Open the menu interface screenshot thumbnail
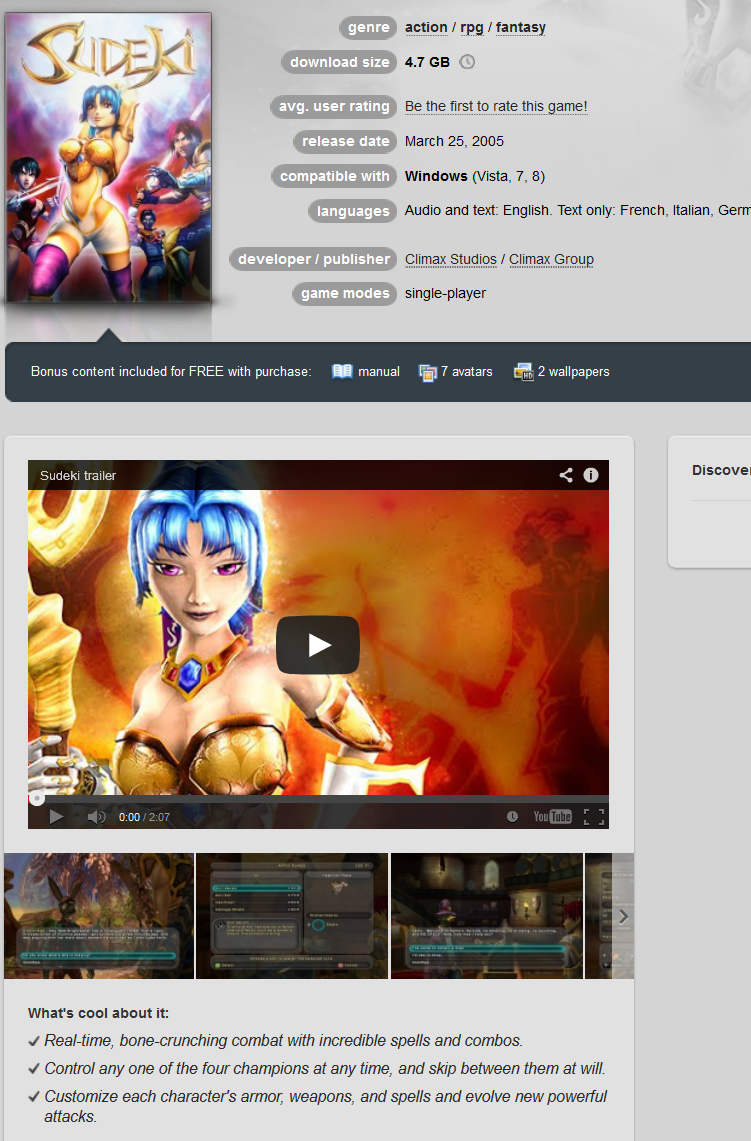Screen dimensions: 751x1141 292,915
